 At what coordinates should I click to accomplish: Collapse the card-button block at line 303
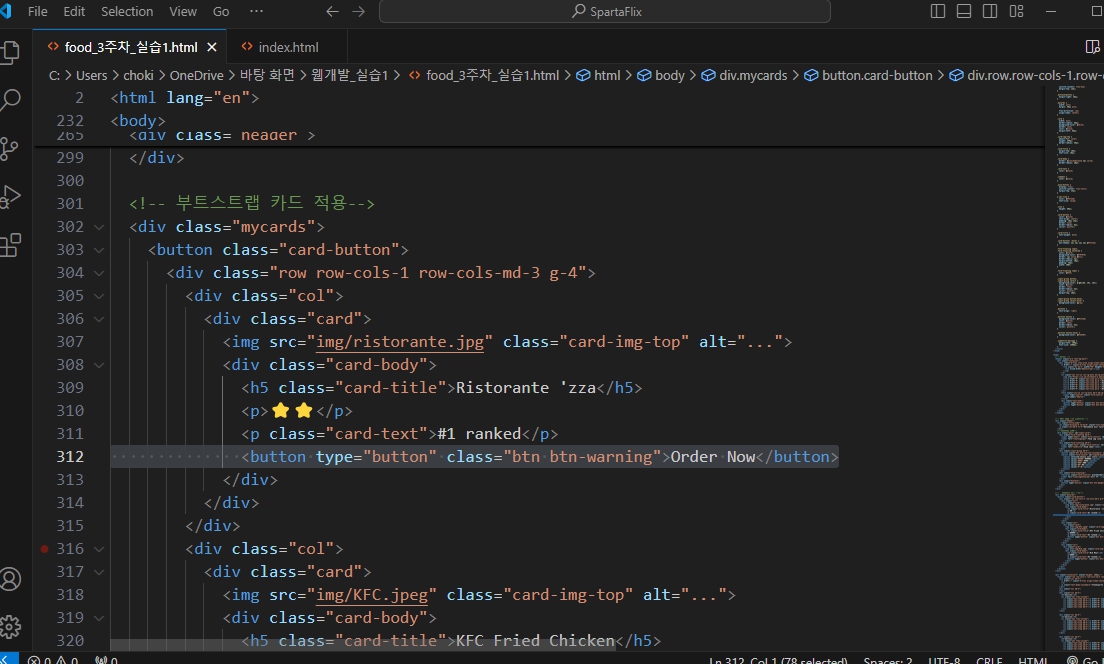click(x=99, y=250)
